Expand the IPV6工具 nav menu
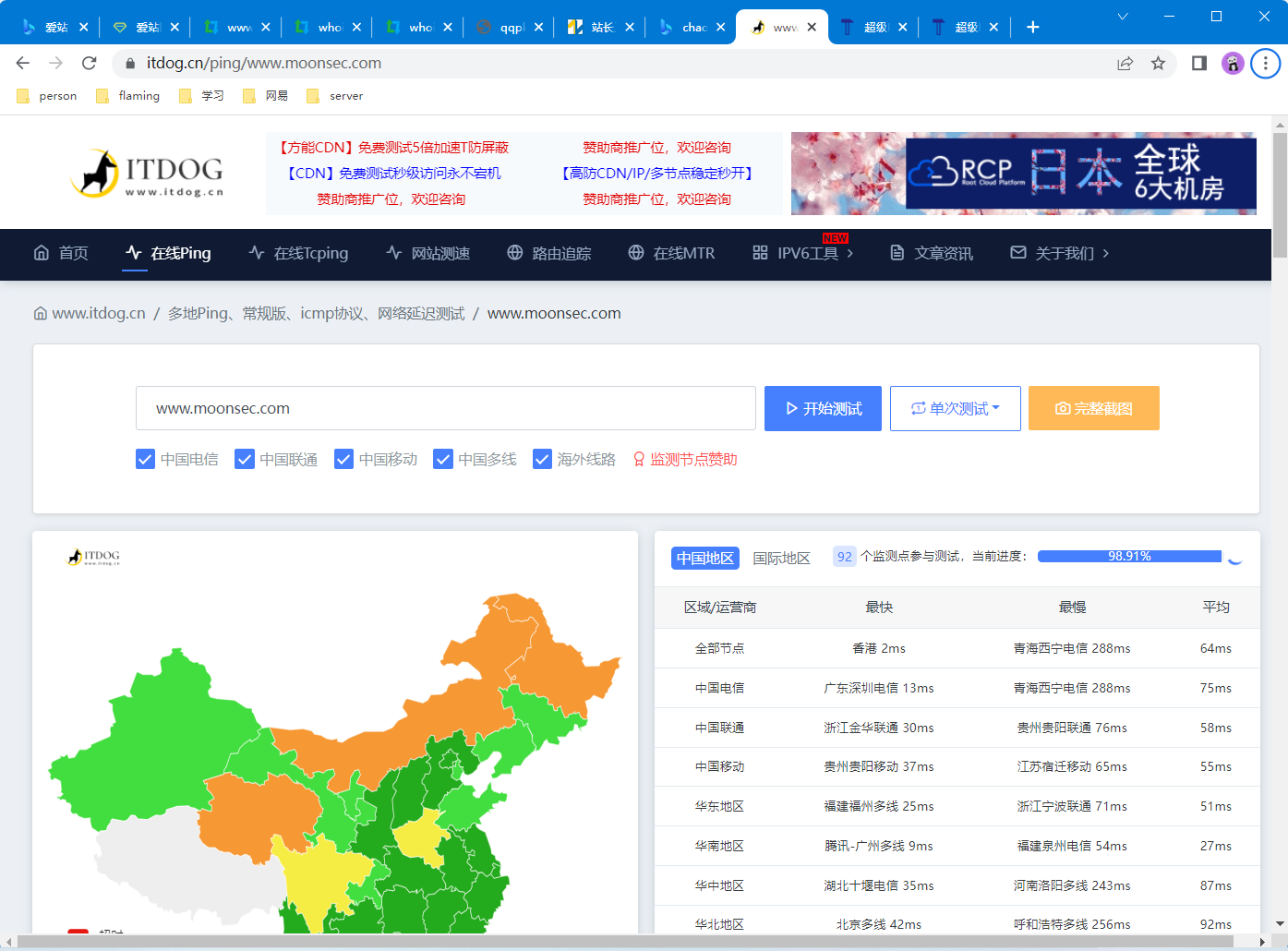1288x951 pixels. (x=803, y=253)
